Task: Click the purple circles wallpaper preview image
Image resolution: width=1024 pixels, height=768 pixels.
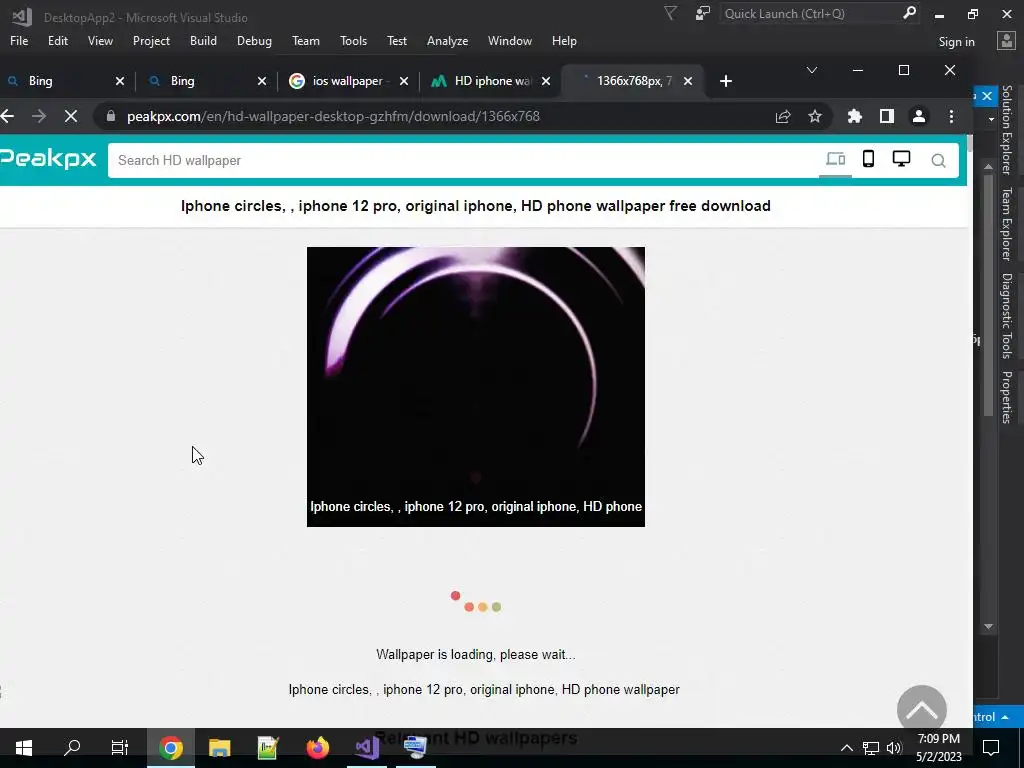Action: pyautogui.click(x=475, y=387)
